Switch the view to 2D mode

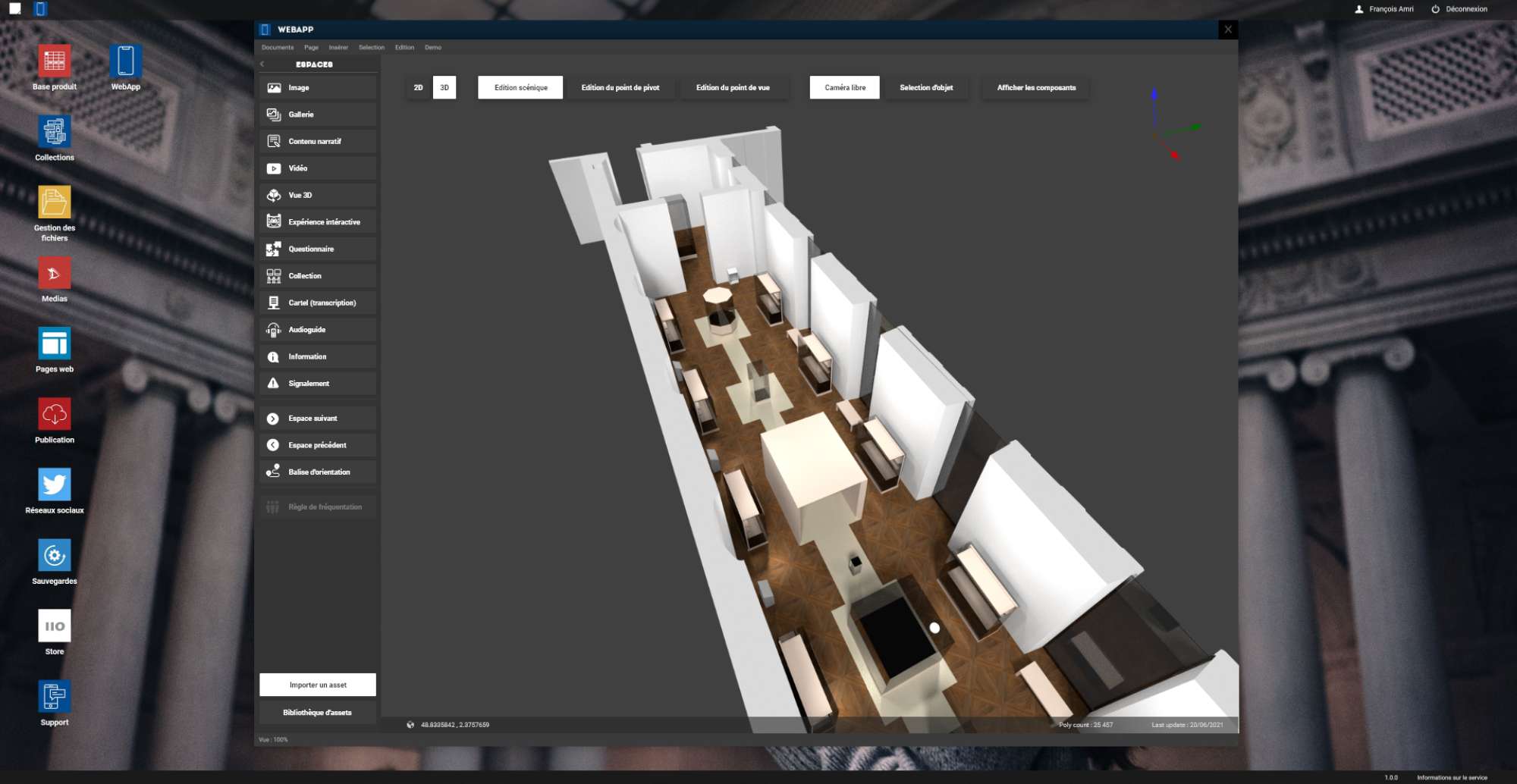point(418,88)
